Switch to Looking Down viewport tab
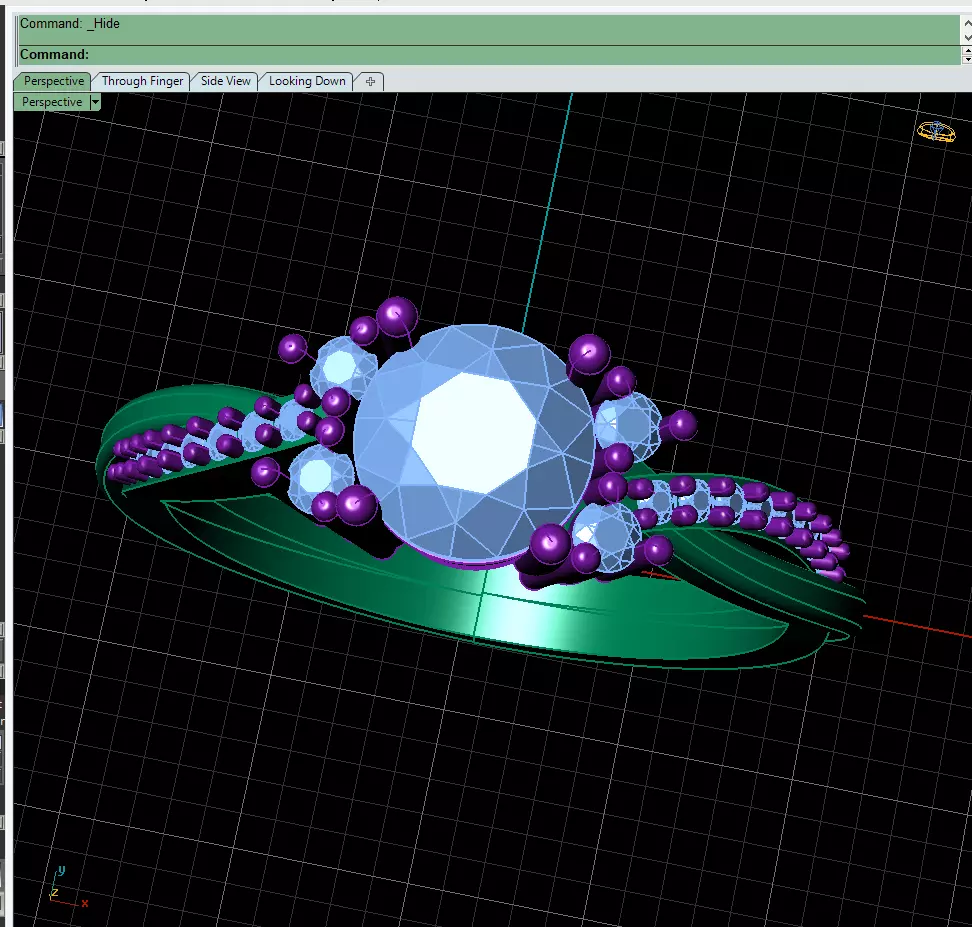Viewport: 972px width, 927px height. (307, 81)
